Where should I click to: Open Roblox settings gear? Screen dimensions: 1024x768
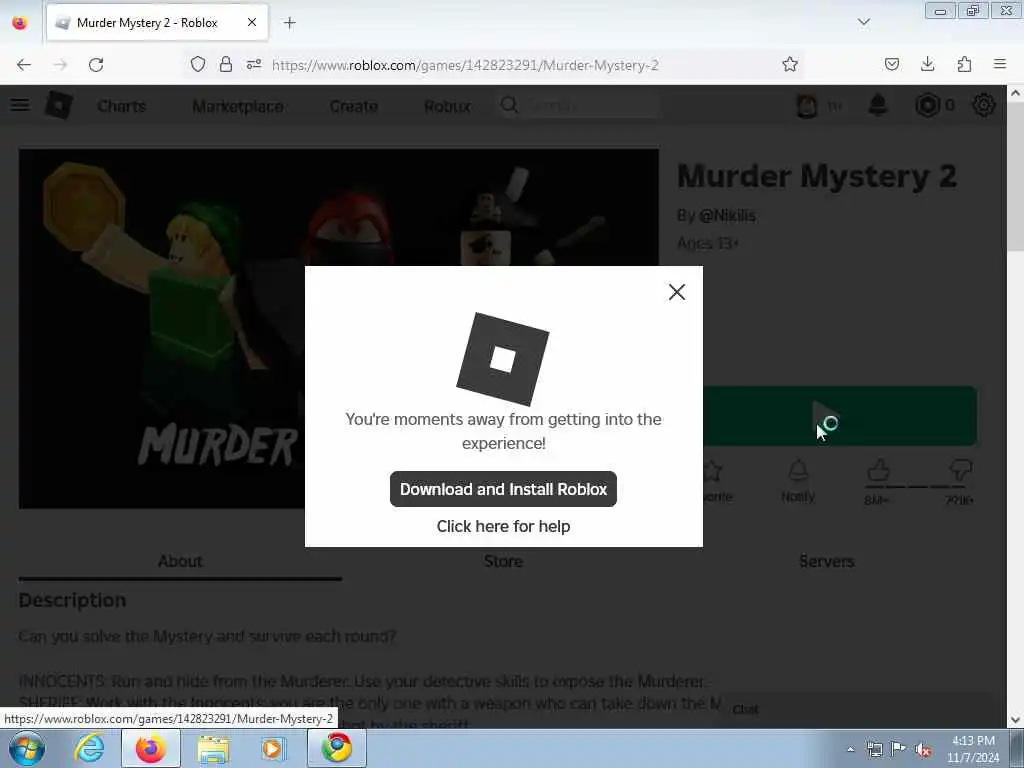click(984, 105)
